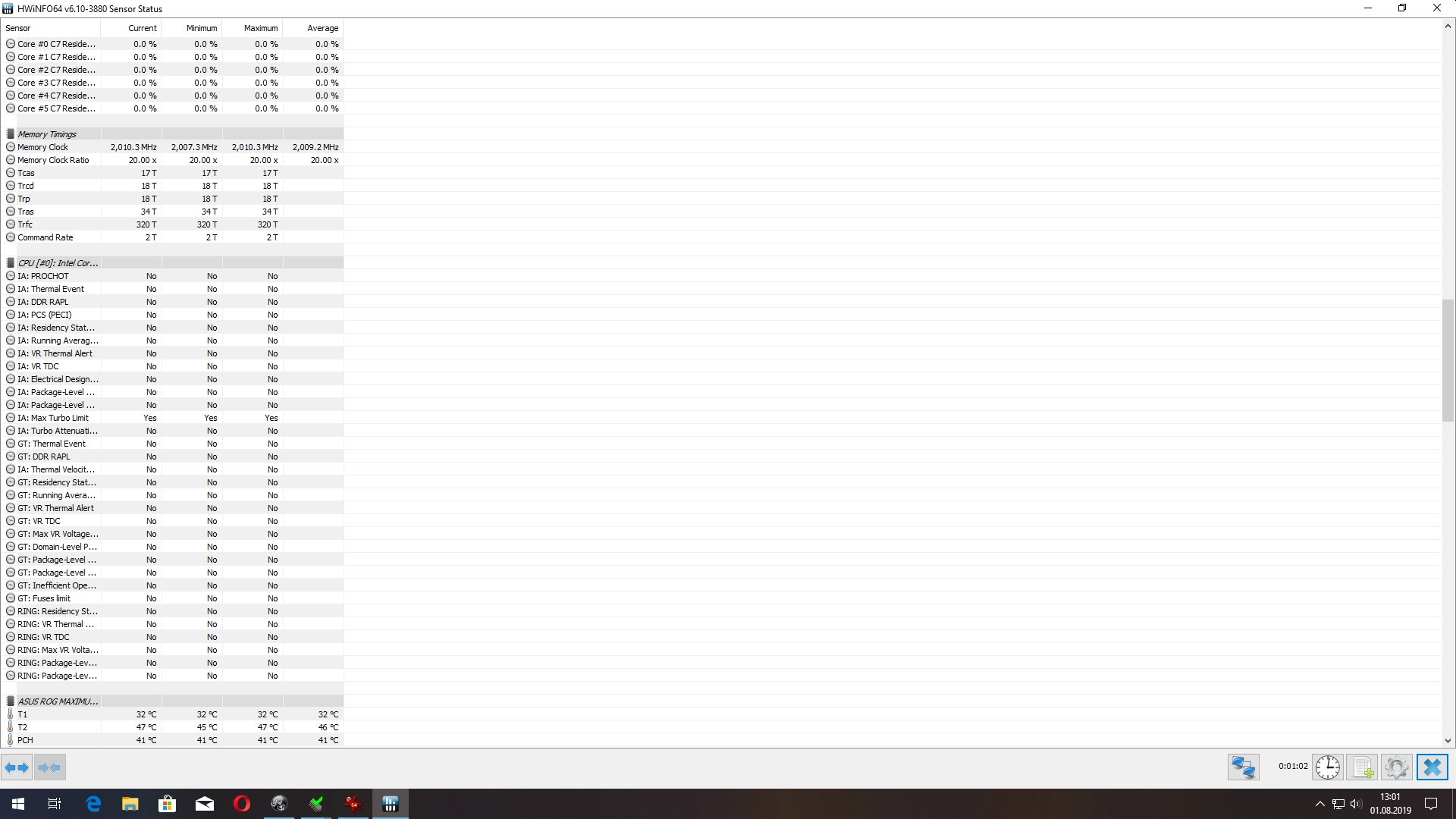This screenshot has width=1456, height=819.
Task: Click the elapsed time 0:01:02
Action: [x=1293, y=767]
